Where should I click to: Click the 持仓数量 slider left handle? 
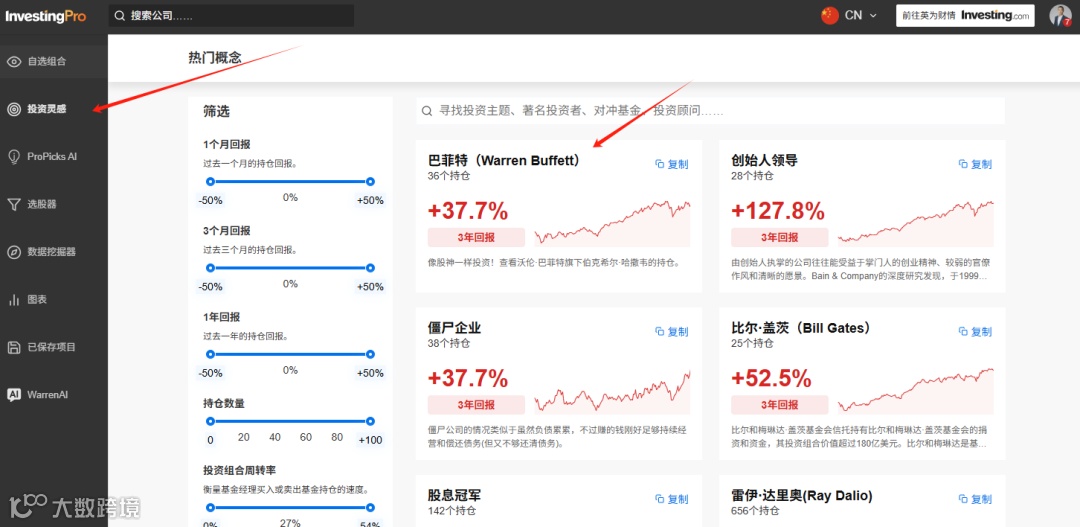[x=210, y=421]
